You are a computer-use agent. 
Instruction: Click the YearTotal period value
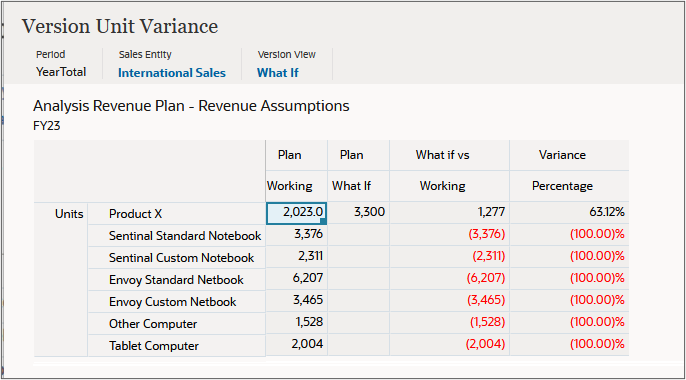coord(61,72)
